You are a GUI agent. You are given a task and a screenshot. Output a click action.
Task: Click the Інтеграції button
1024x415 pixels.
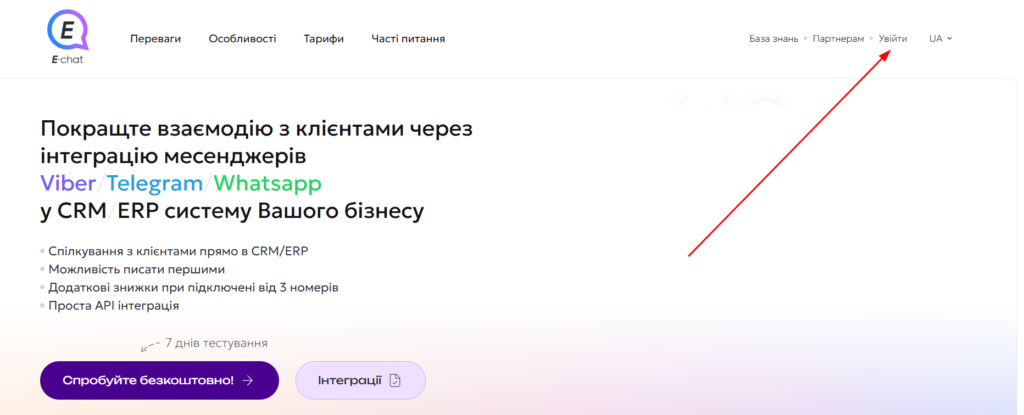click(360, 381)
